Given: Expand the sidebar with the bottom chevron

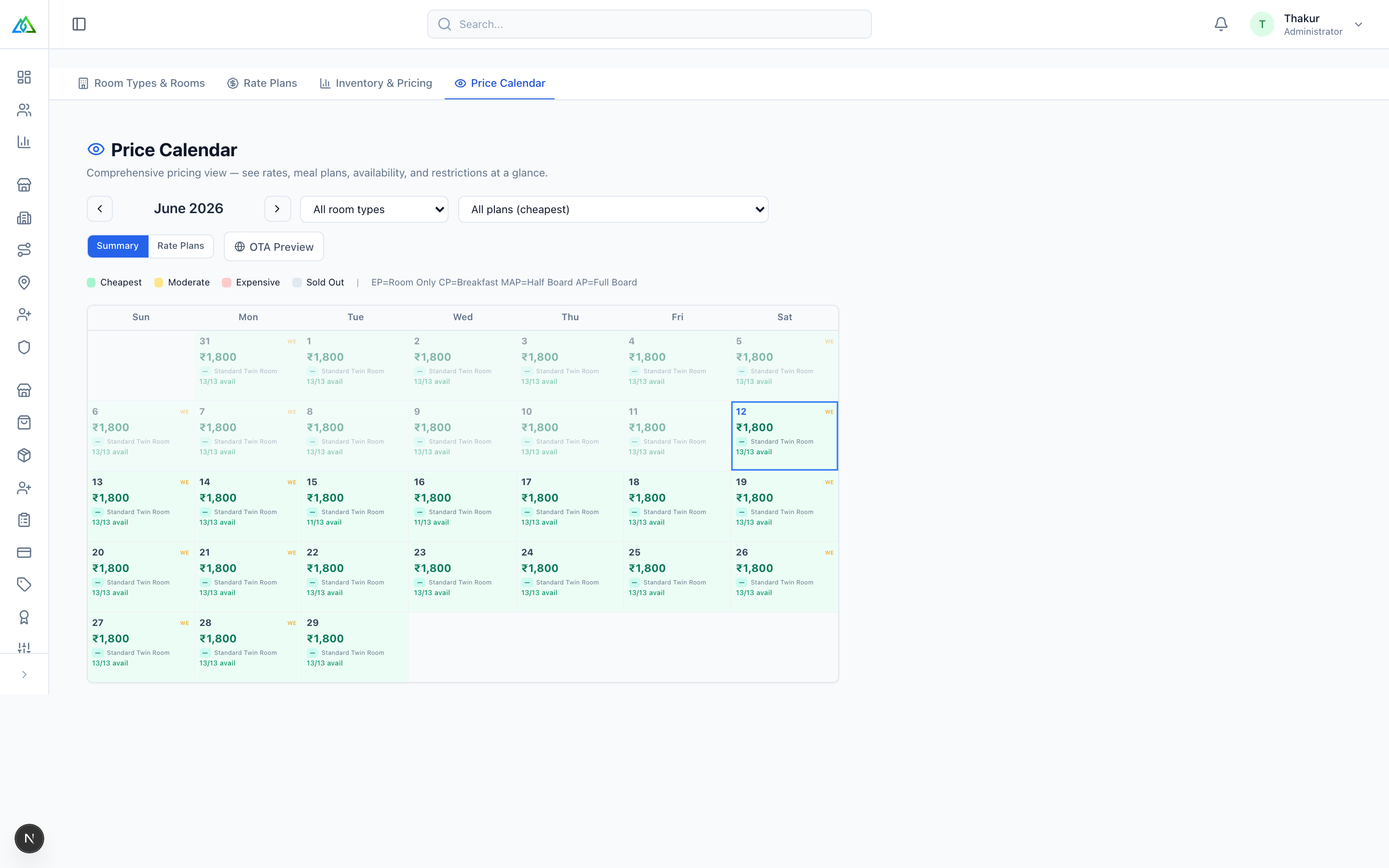Looking at the screenshot, I should point(24,675).
